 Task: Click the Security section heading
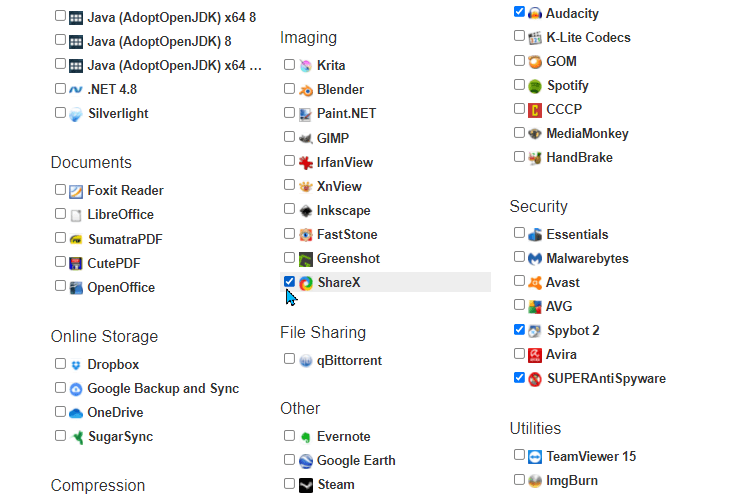(539, 207)
